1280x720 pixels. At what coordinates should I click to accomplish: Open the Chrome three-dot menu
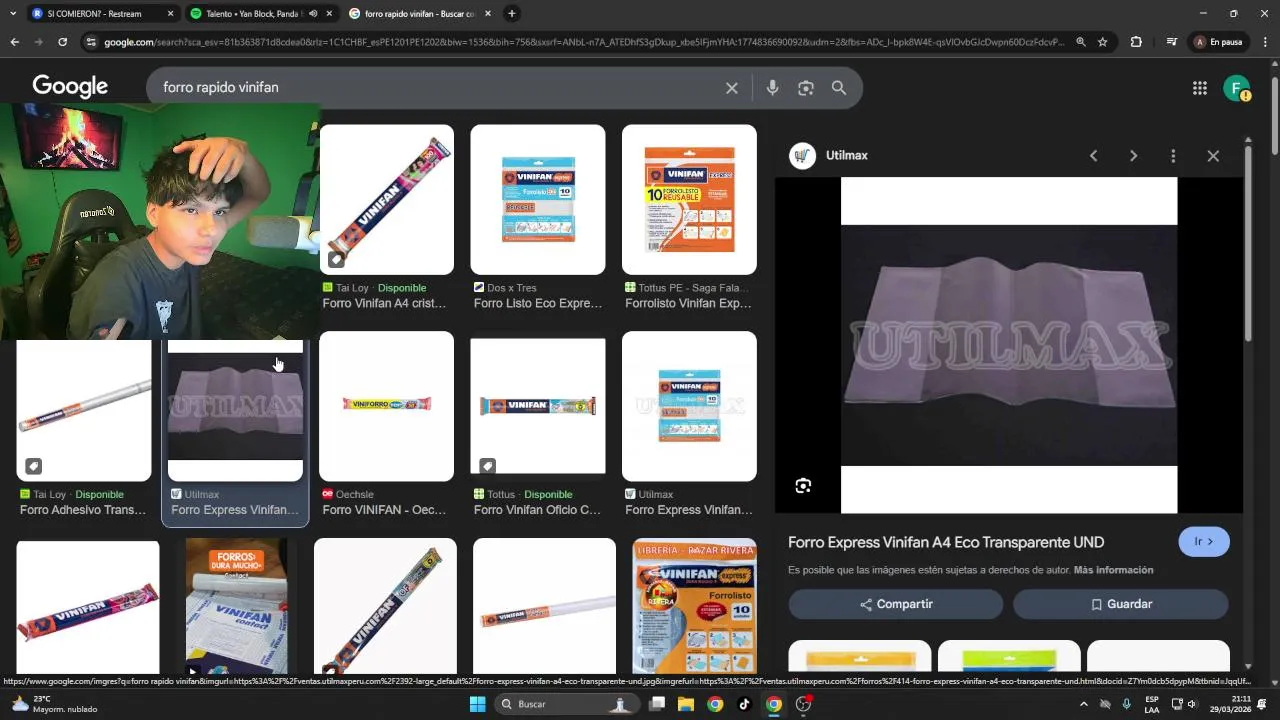pos(1265,42)
